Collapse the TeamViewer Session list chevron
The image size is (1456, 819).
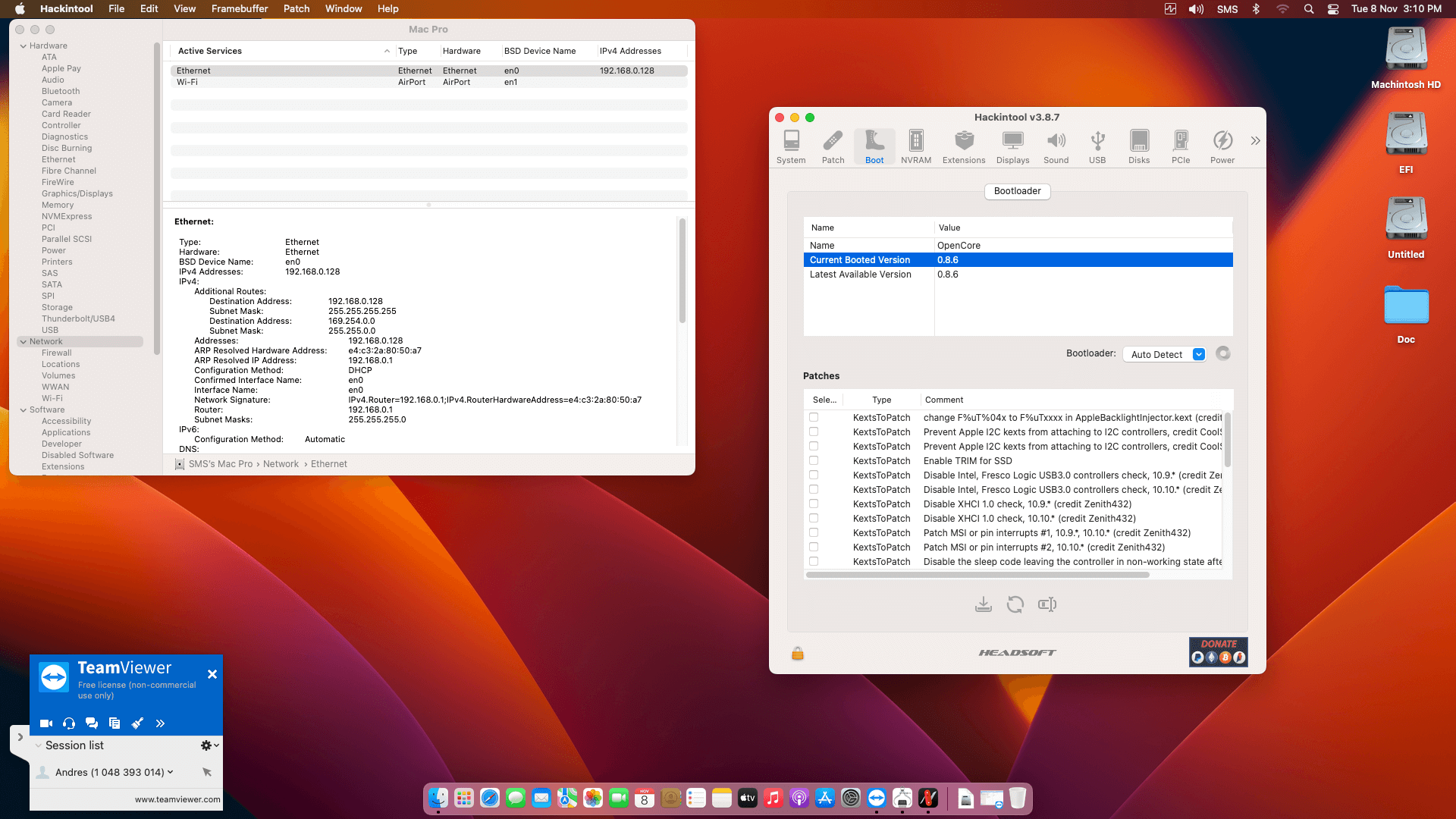38,745
